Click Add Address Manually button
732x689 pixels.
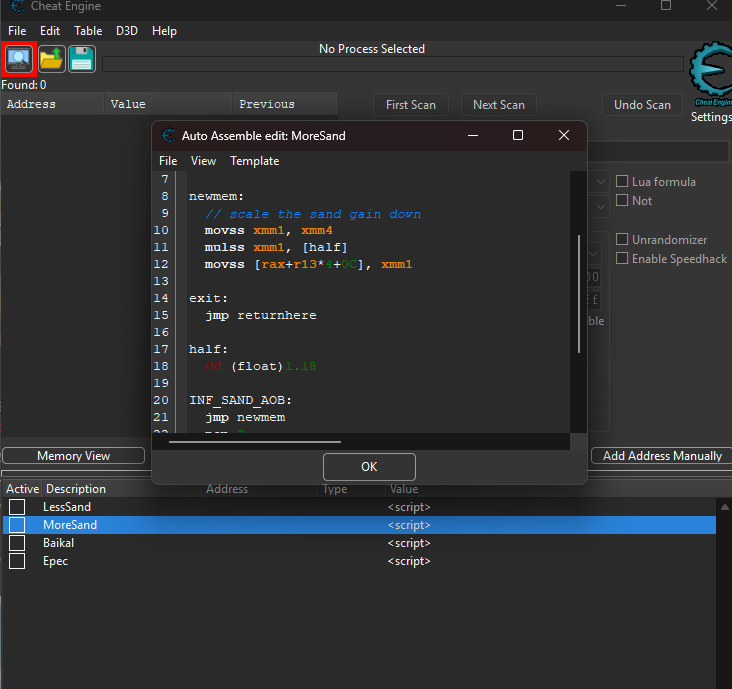662,456
